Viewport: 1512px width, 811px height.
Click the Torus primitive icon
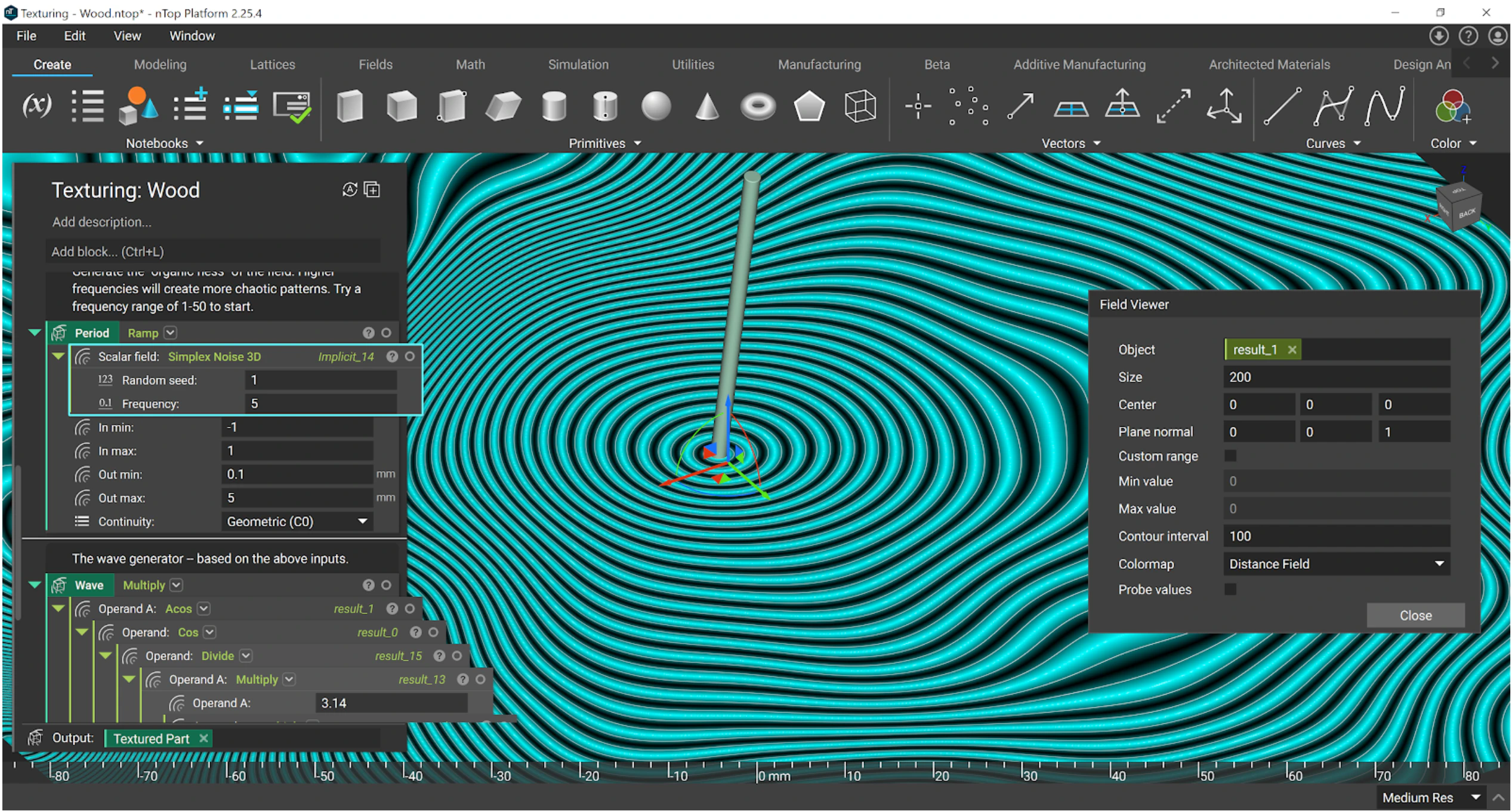coord(758,107)
